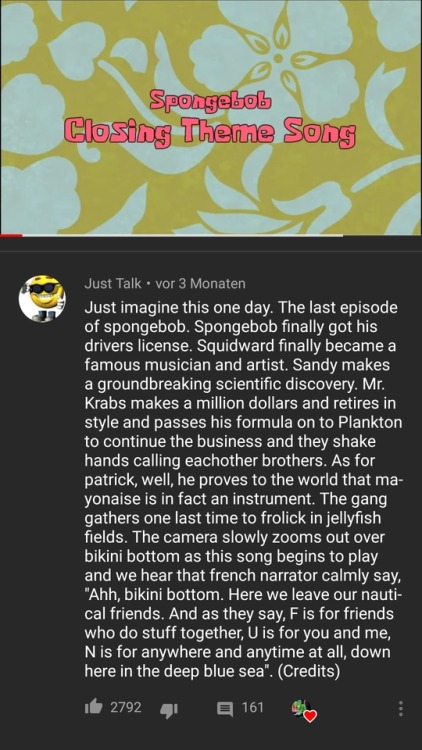Dislike the comment with the thumbs-down icon

tap(168, 709)
